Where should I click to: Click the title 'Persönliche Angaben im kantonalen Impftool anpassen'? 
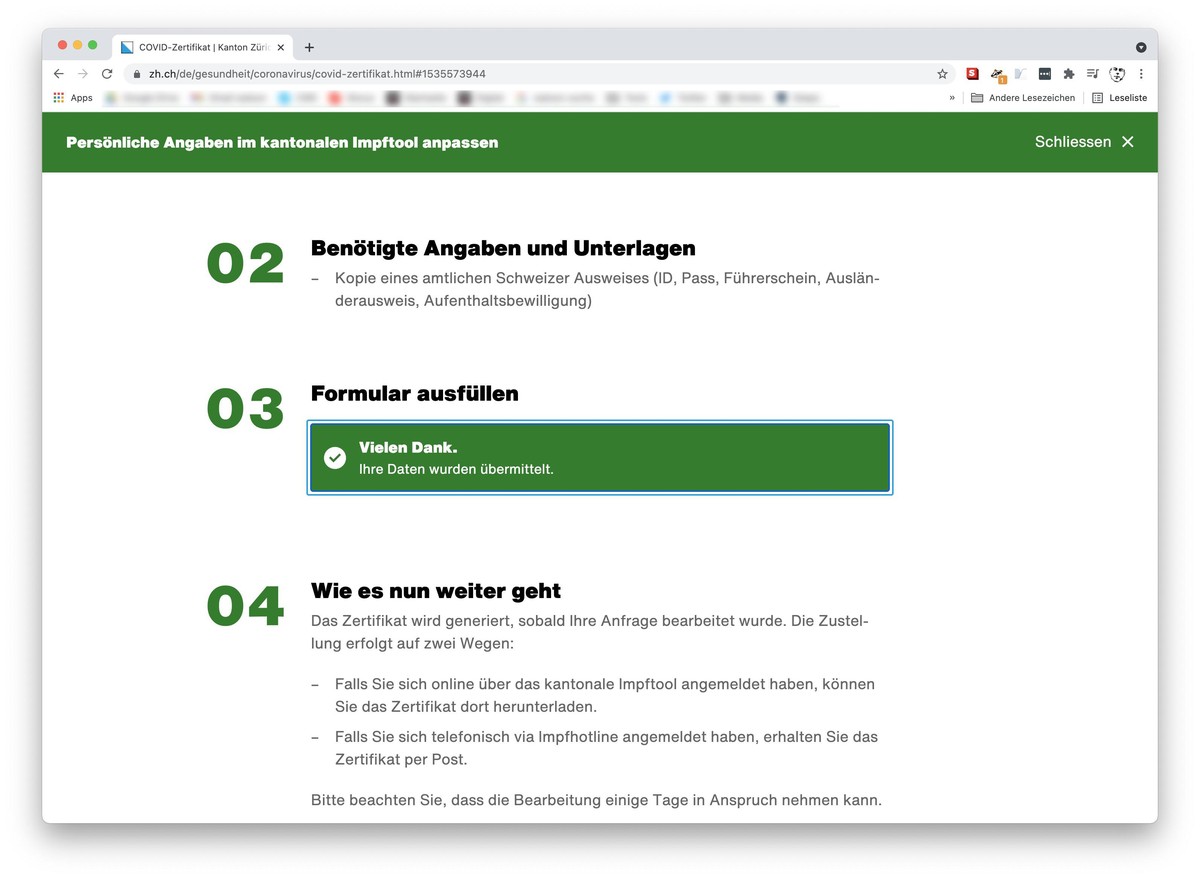pos(282,142)
